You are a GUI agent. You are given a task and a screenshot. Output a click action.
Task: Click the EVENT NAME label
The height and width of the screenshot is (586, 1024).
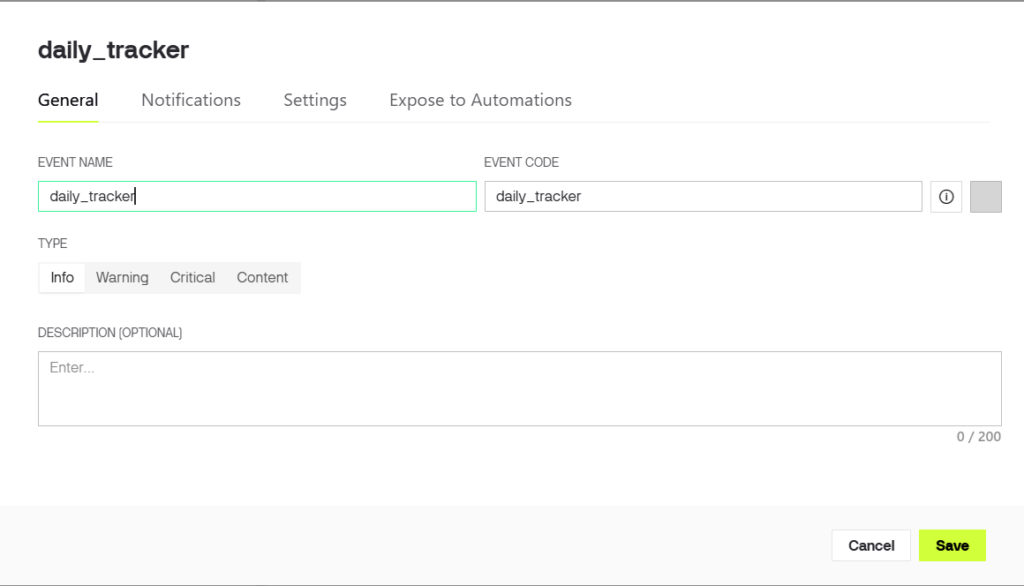click(x=75, y=162)
